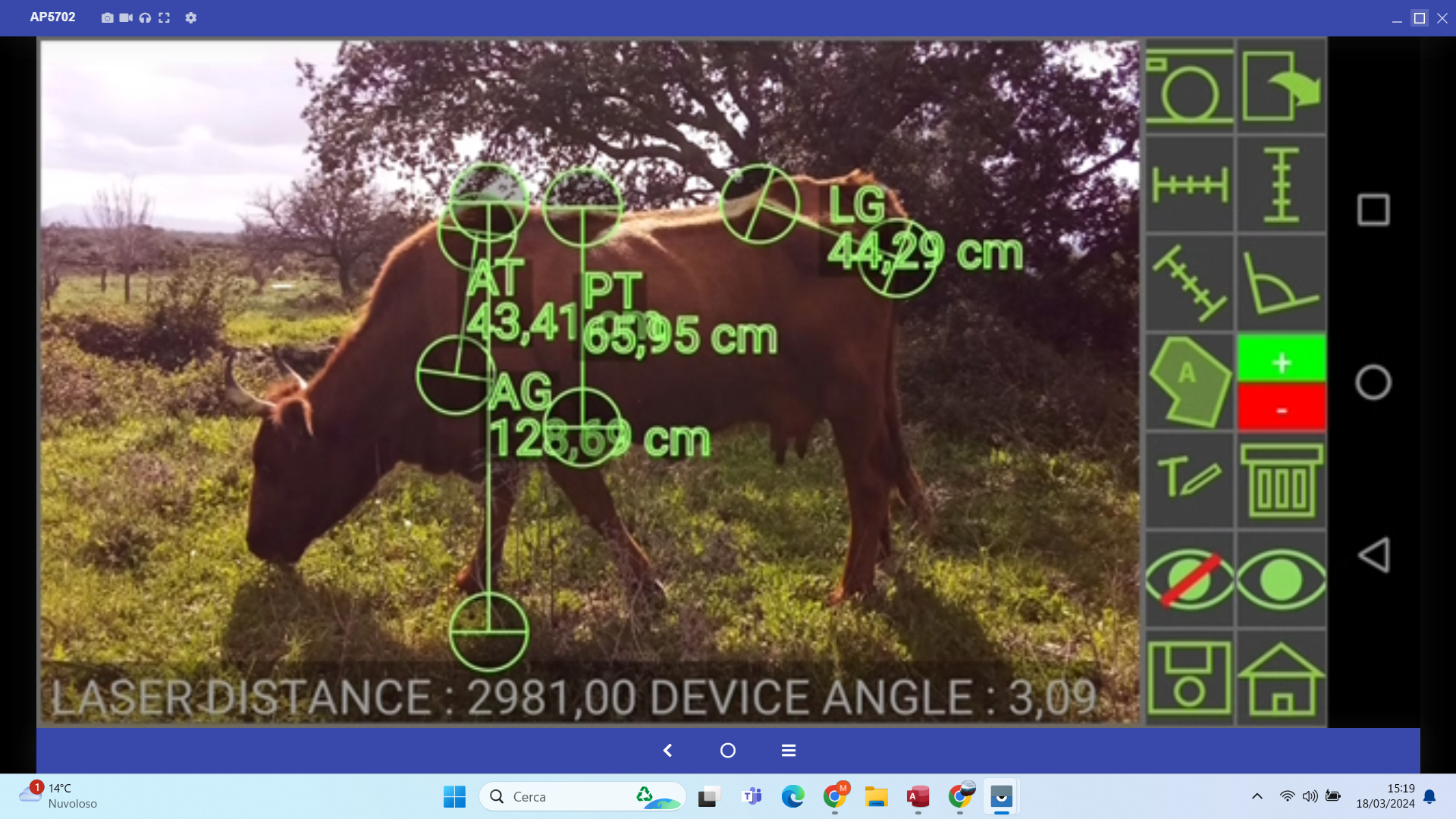This screenshot has width=1456, height=819.
Task: Open the text annotation pencil tool
Action: click(1189, 480)
